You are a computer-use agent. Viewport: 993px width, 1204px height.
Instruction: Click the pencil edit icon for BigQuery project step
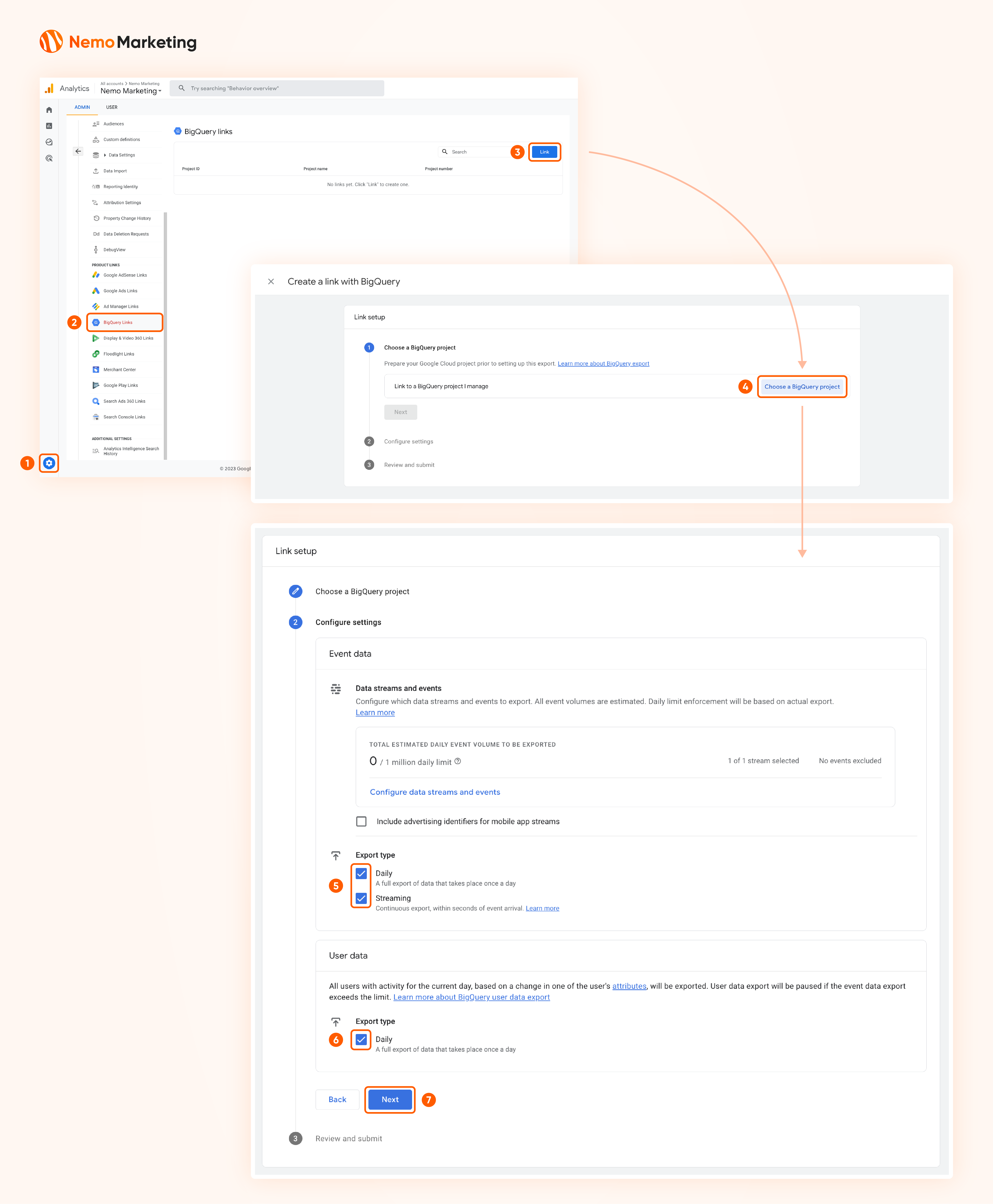tap(296, 591)
